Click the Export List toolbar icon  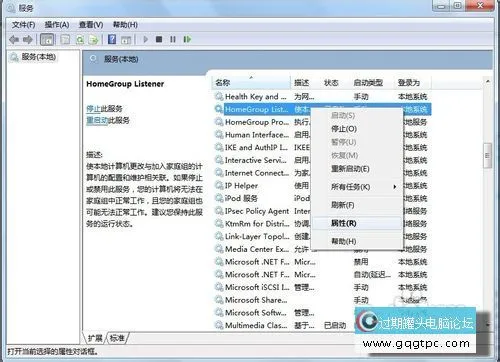pyautogui.click(x=94, y=40)
